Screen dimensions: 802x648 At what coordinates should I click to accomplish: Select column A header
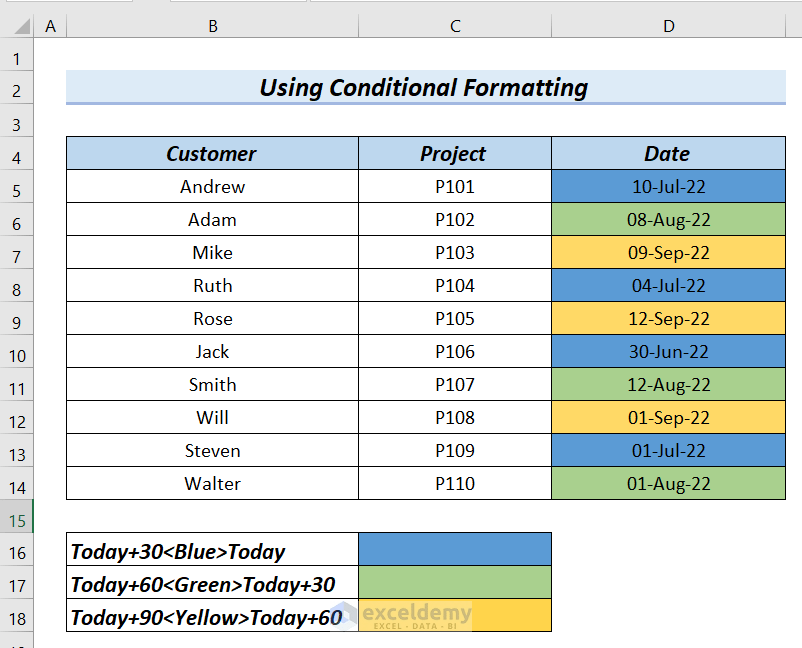(50, 26)
